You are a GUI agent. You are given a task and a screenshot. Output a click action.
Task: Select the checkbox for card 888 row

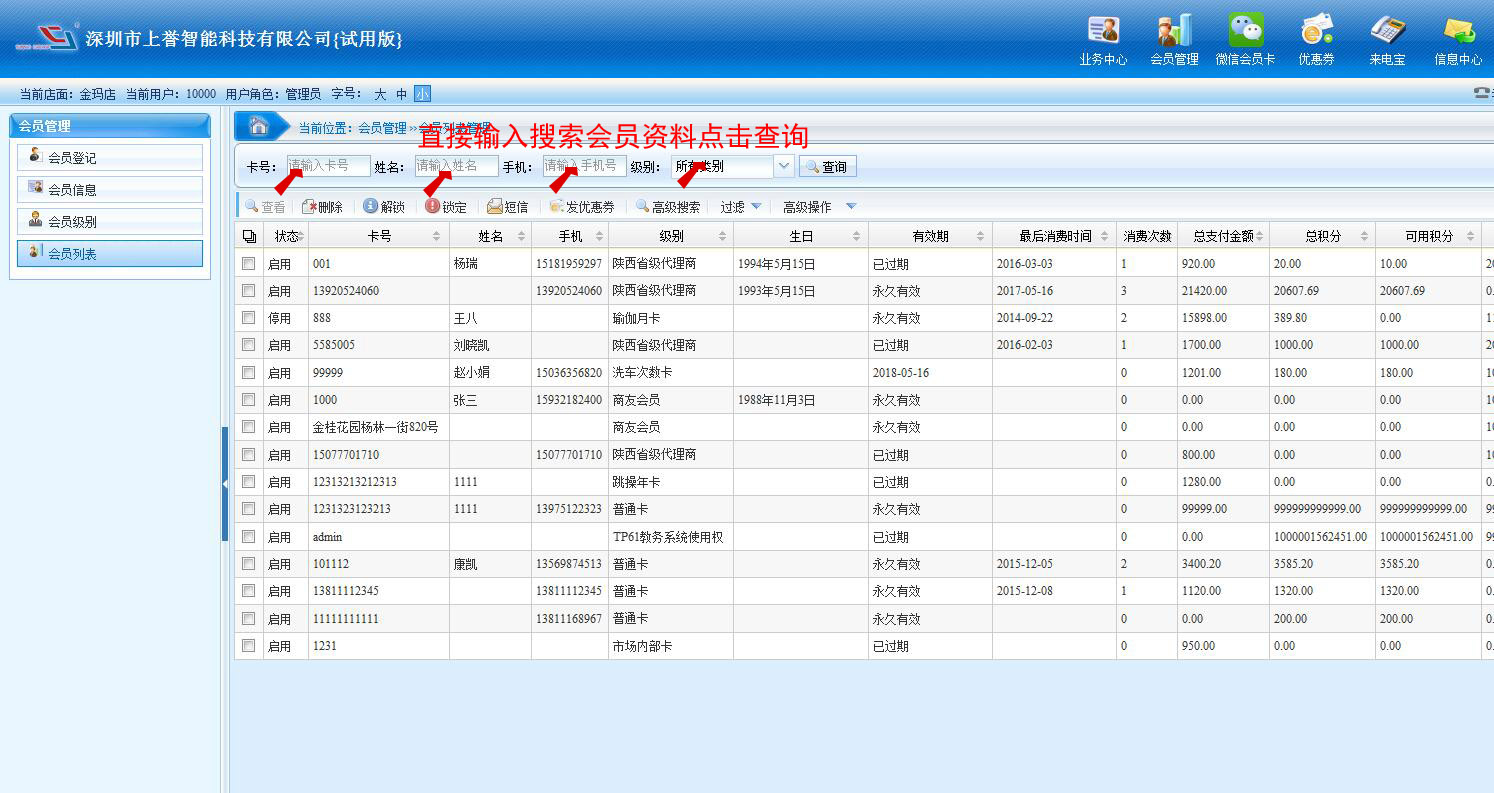tap(248, 318)
